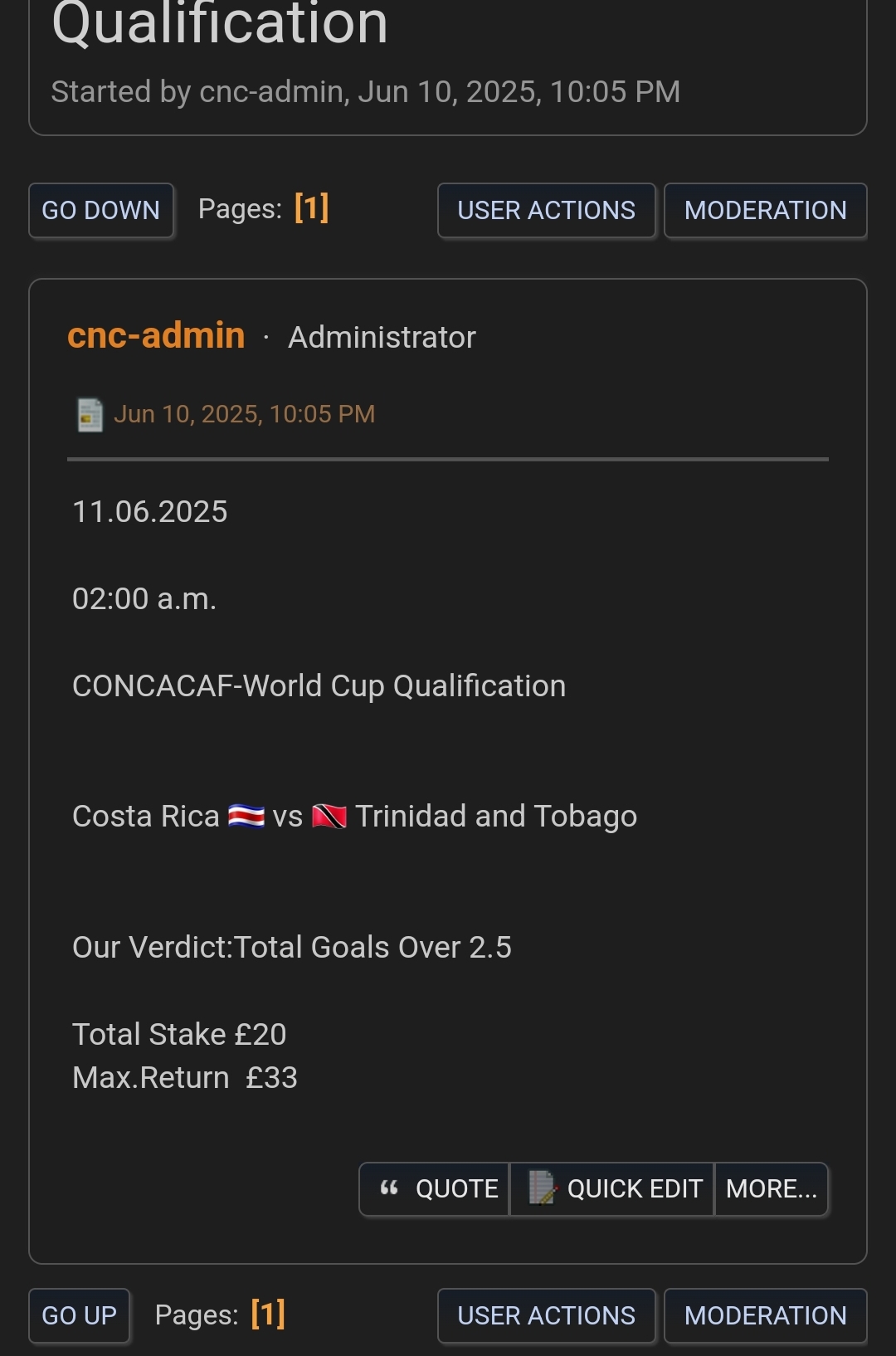Select page 1 in top pagination
896x1356 pixels.
coord(312,207)
